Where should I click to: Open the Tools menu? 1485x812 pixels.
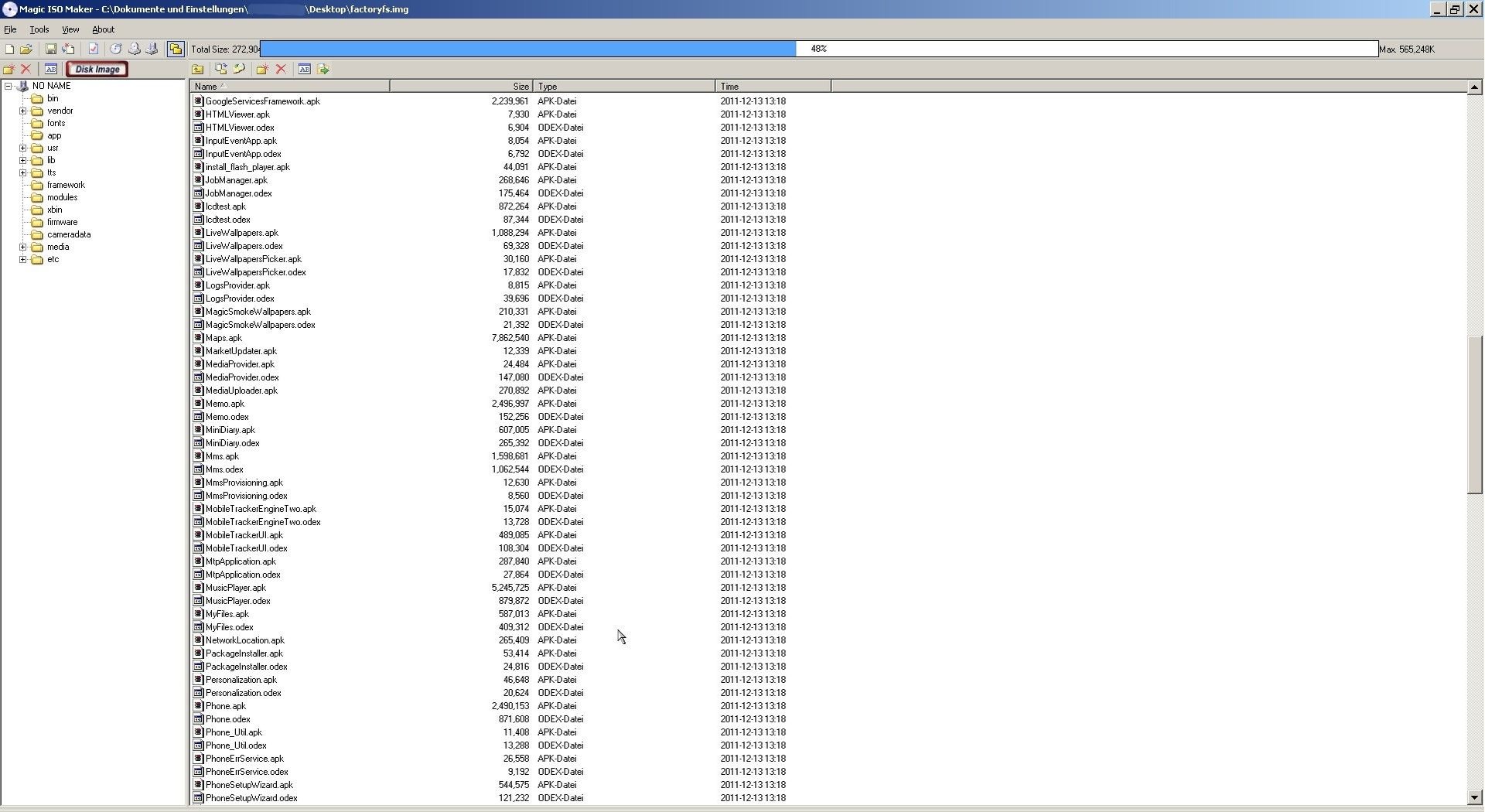[x=39, y=29]
